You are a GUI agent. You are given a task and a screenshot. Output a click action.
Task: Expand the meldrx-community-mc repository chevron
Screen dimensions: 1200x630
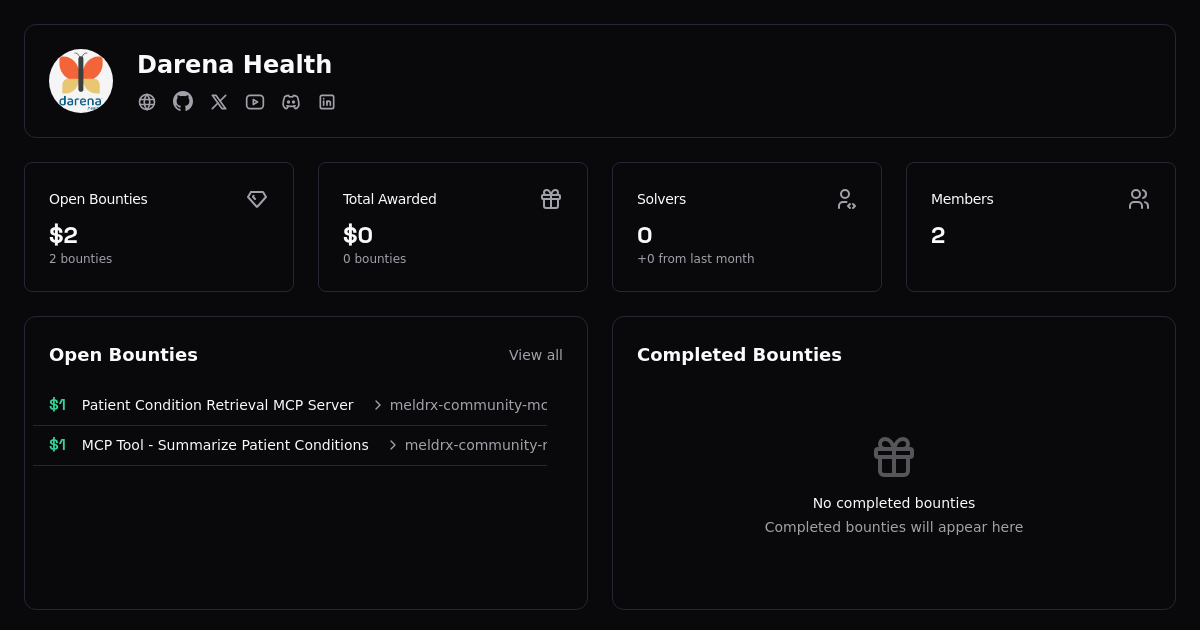377,405
